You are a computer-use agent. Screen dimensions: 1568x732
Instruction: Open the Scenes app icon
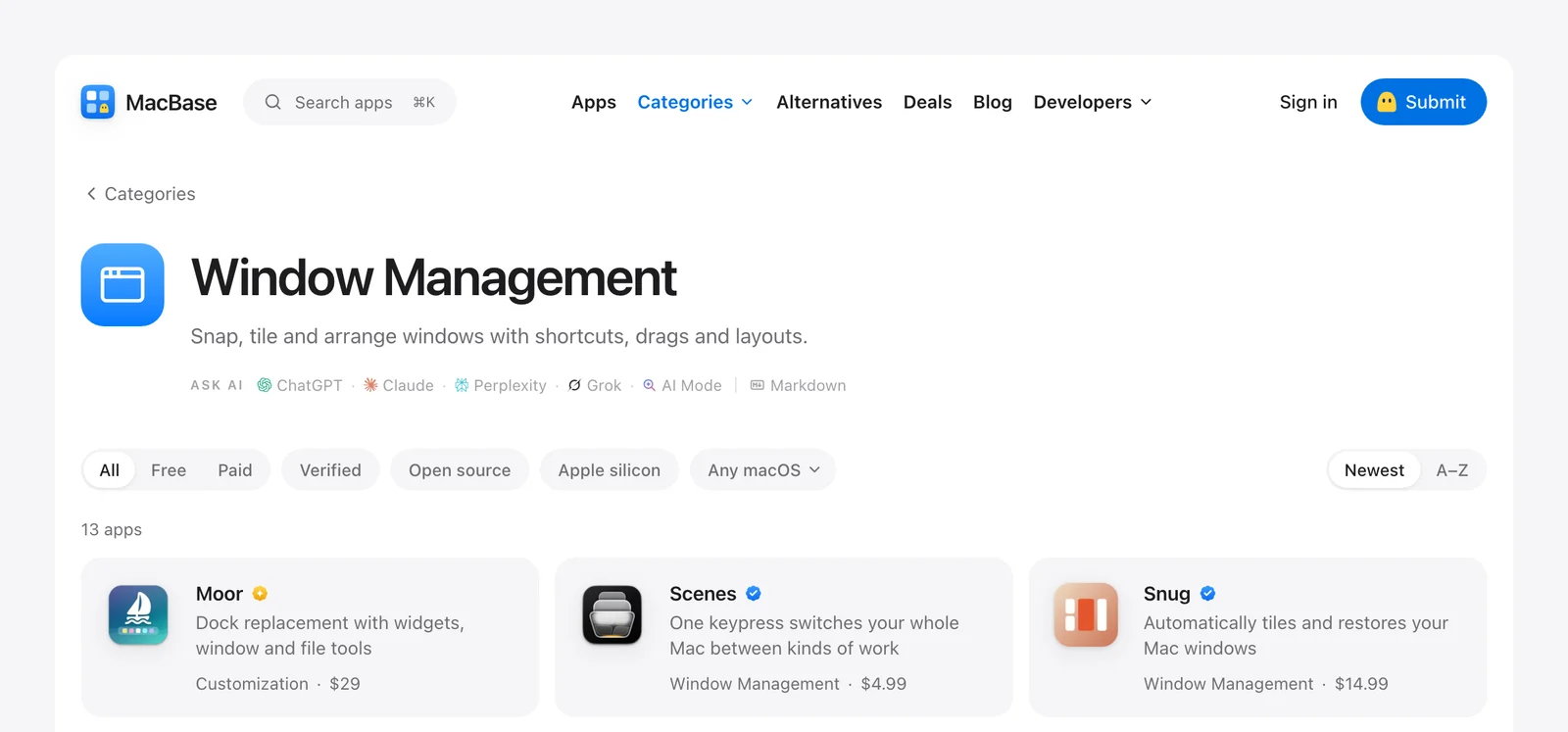tap(612, 615)
